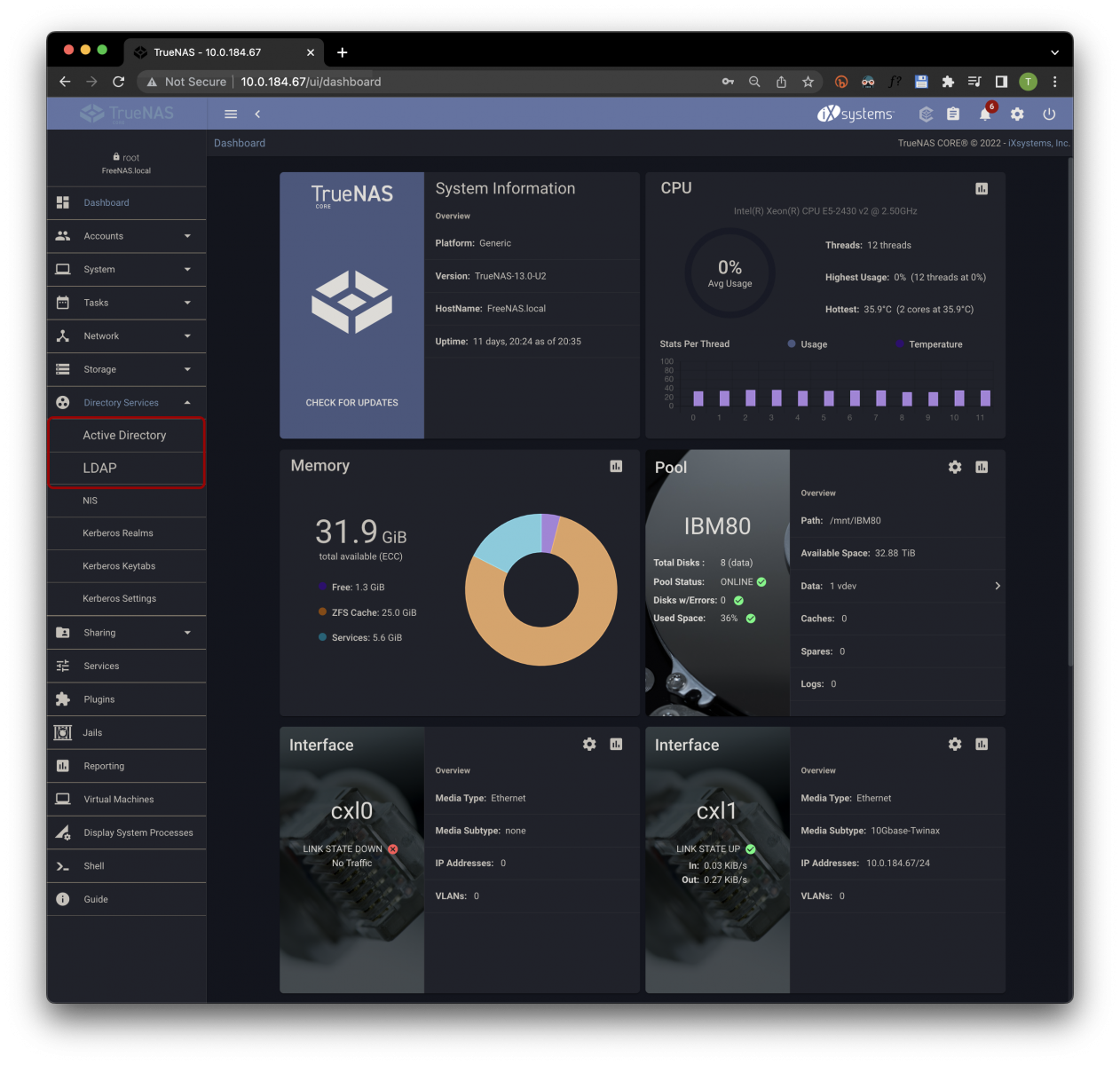Expand the Tasks menu arrow
1120x1065 pixels.
[x=187, y=303]
